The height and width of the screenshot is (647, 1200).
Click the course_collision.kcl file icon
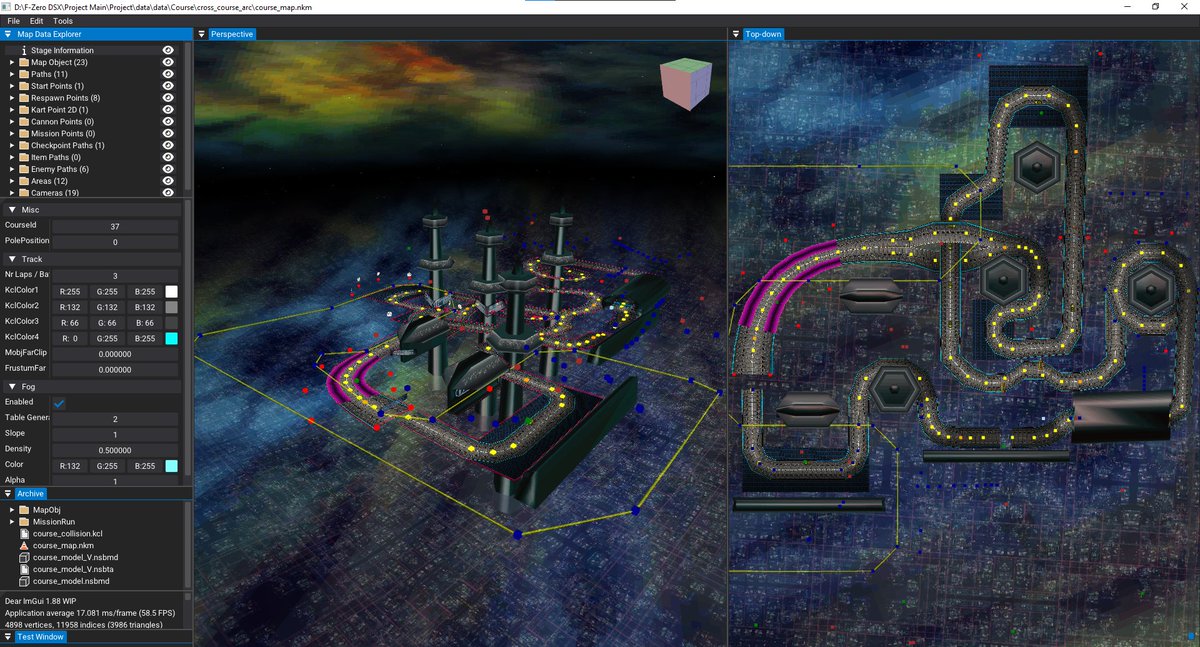[x=24, y=533]
